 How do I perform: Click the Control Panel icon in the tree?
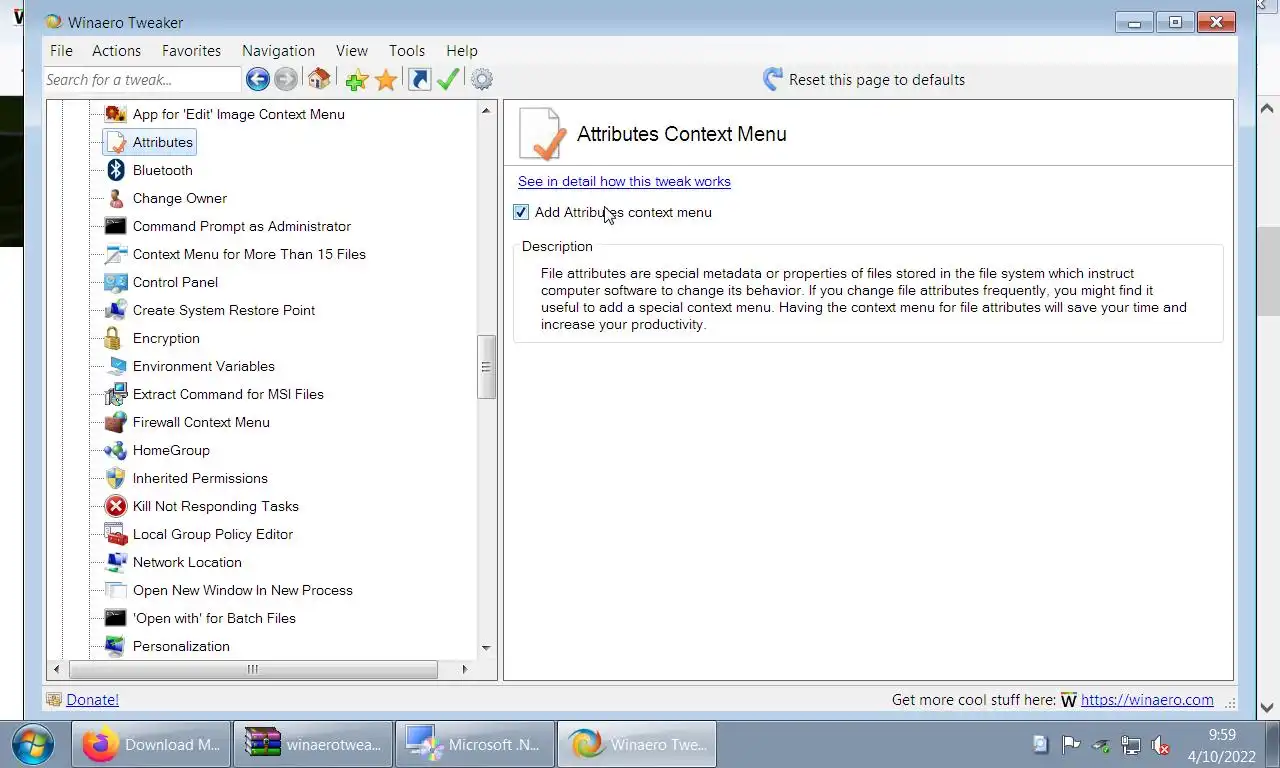coord(116,282)
